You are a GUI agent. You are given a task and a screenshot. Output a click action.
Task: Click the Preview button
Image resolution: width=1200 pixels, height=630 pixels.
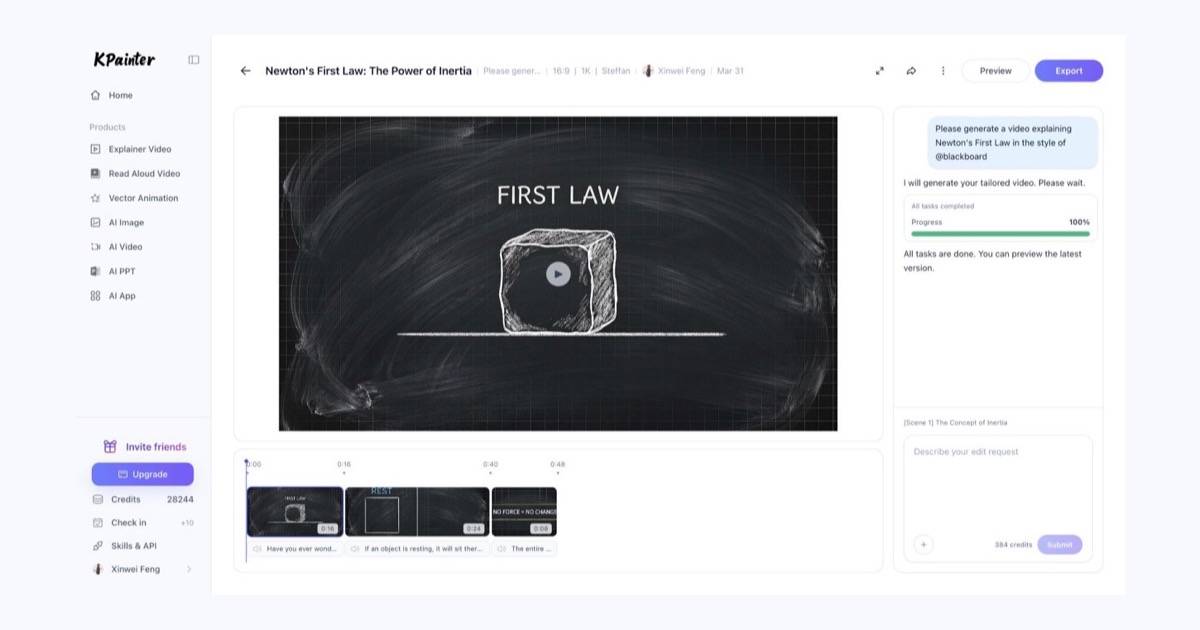(995, 71)
